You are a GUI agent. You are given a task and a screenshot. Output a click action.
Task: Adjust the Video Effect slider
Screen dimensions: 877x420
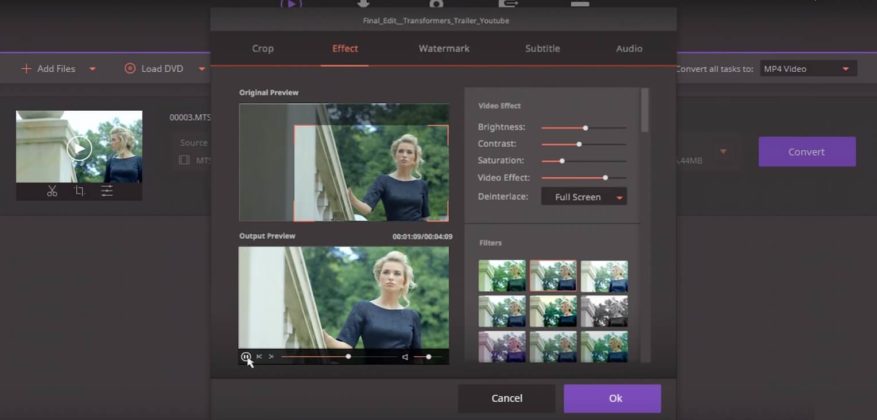click(x=583, y=178)
